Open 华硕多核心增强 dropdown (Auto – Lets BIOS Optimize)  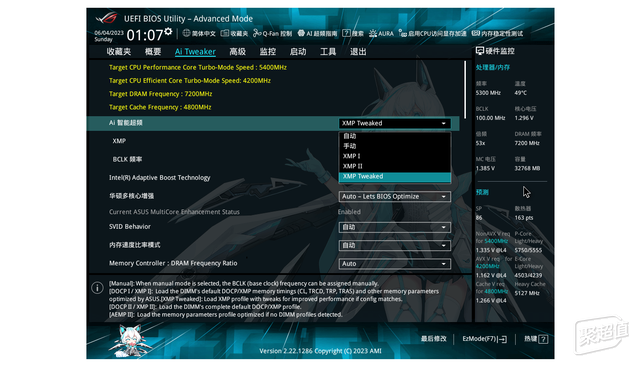tap(395, 197)
